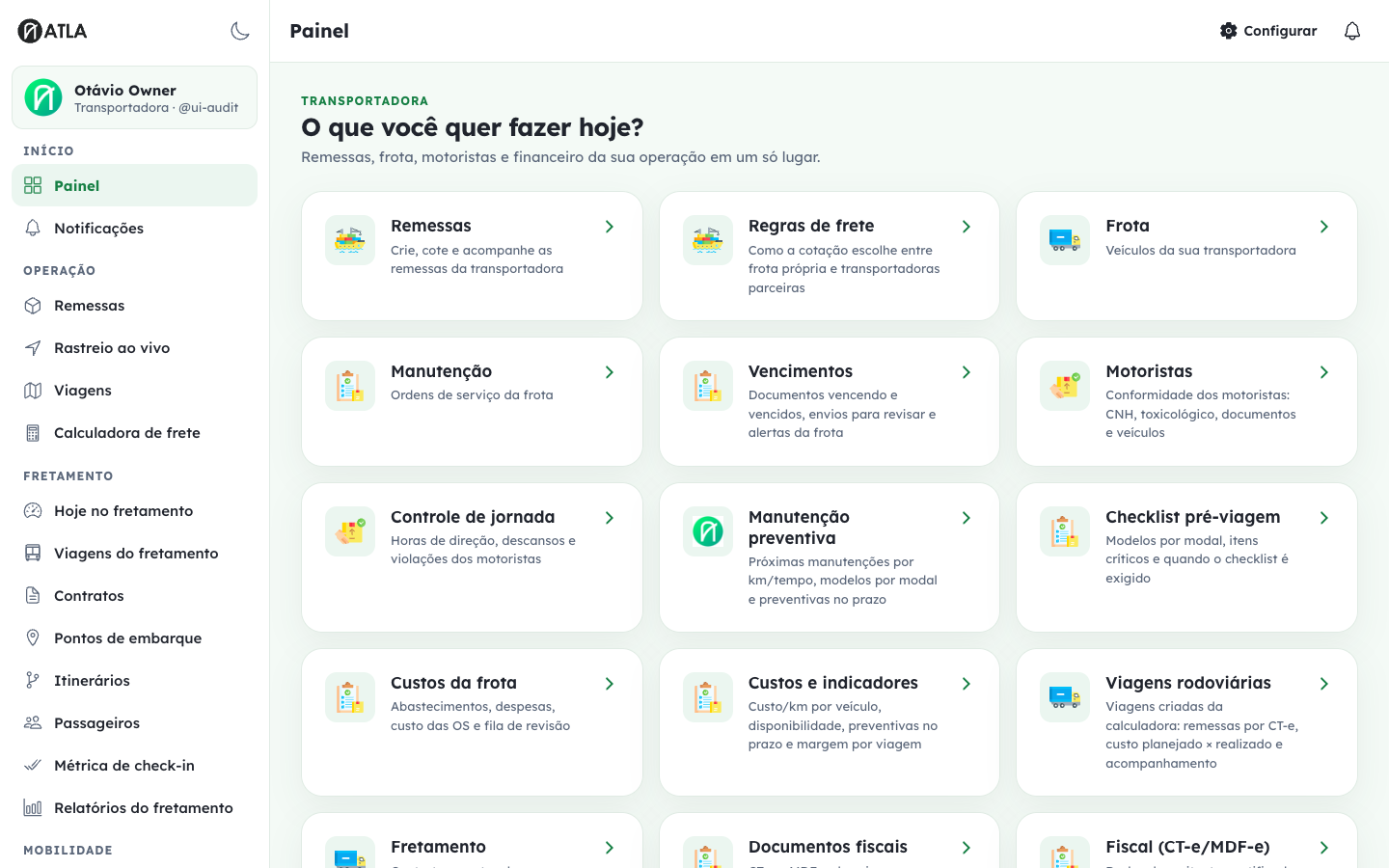This screenshot has height=868, width=1389.
Task: Click the Configurar gear button
Action: coord(1268,31)
